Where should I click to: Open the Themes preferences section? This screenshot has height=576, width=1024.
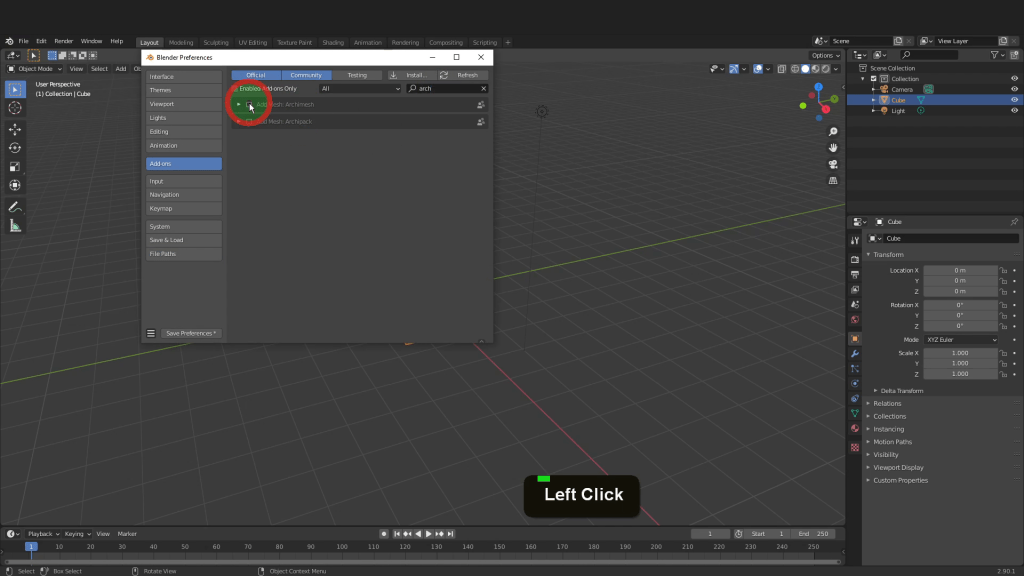[x=182, y=90]
